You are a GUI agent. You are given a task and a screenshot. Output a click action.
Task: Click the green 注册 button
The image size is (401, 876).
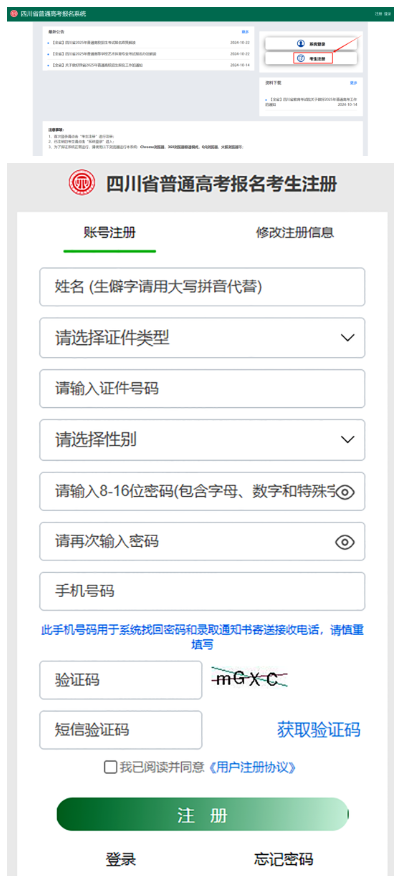(x=202, y=815)
